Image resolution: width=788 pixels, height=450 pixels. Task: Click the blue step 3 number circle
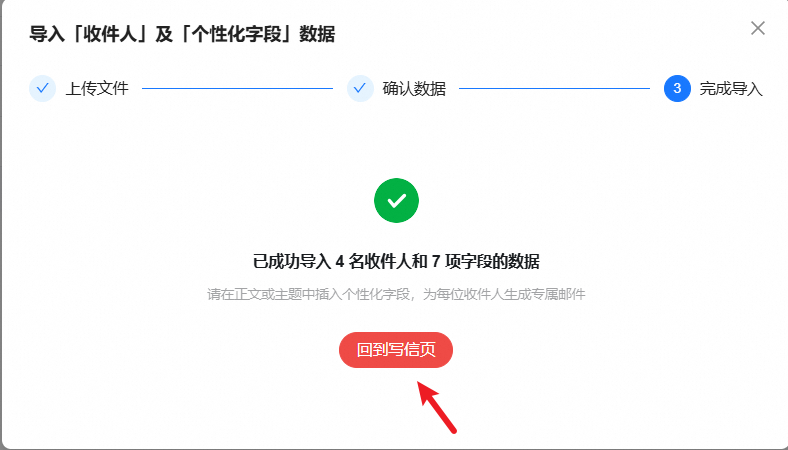tap(677, 88)
